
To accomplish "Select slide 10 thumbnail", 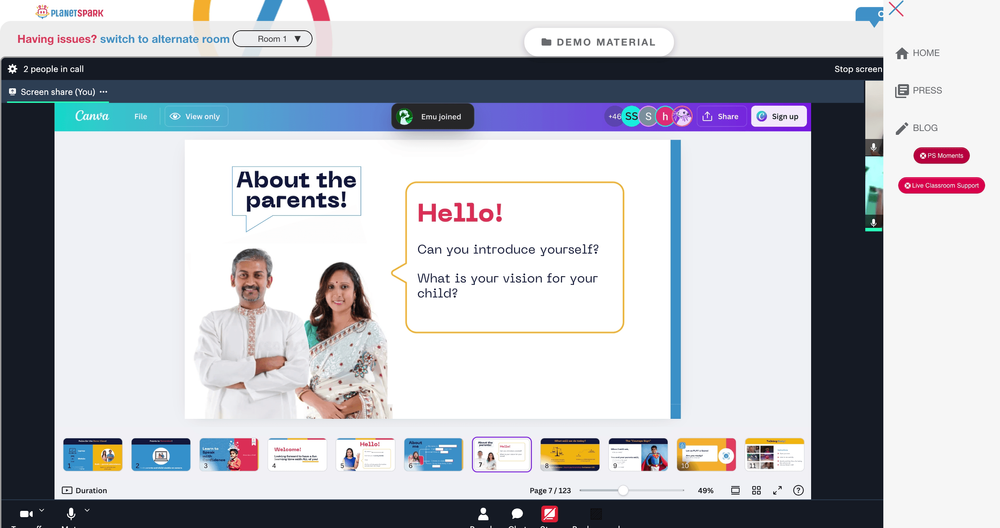I will coord(707,455).
